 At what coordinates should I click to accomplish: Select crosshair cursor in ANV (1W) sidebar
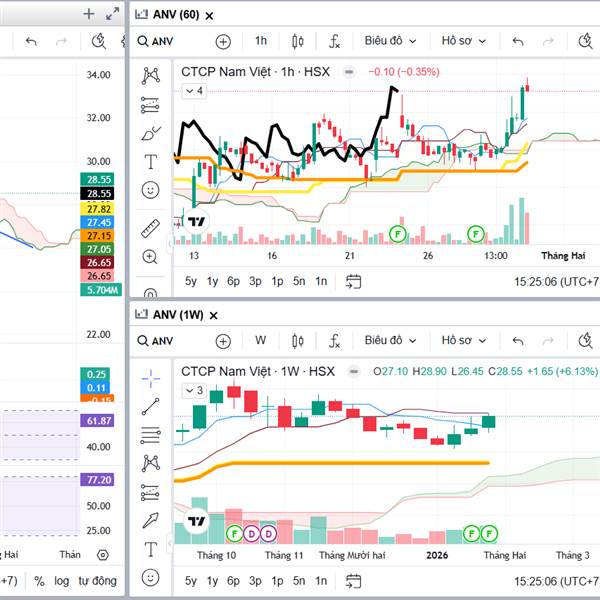click(151, 378)
